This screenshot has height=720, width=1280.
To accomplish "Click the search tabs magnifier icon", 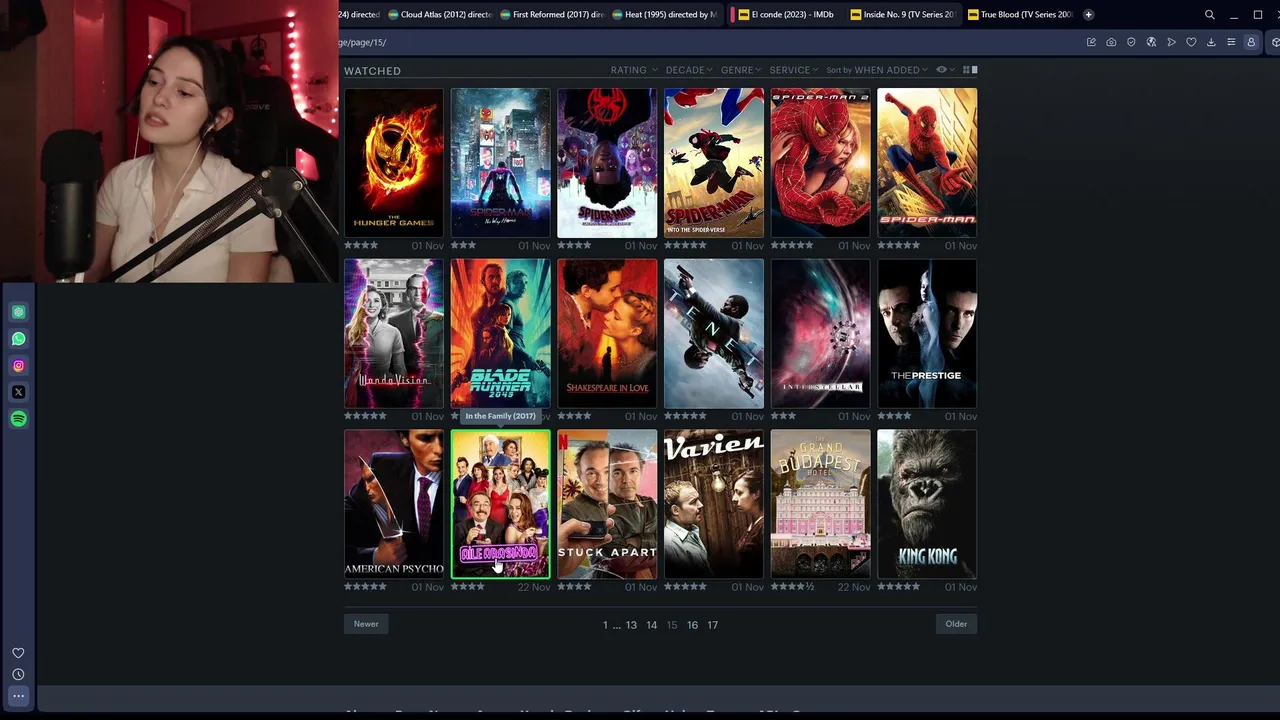I will (1209, 15).
